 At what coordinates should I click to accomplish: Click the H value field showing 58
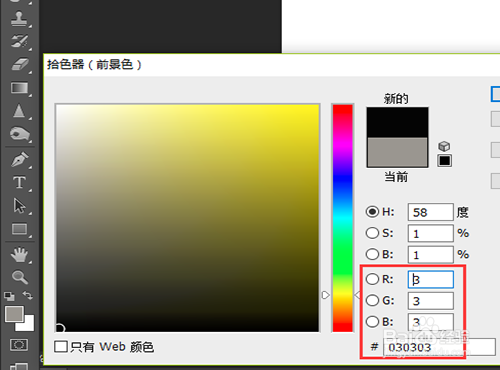coord(430,212)
